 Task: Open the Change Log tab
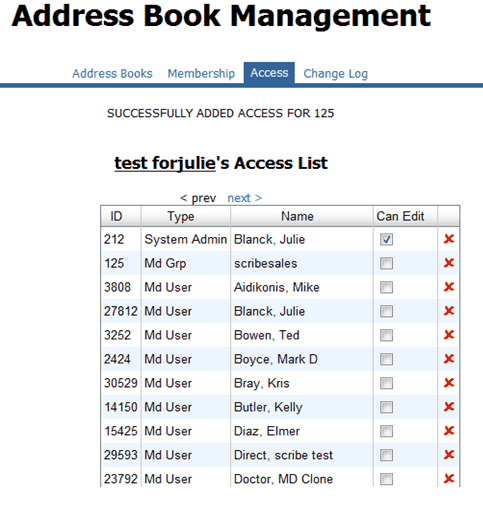(335, 74)
